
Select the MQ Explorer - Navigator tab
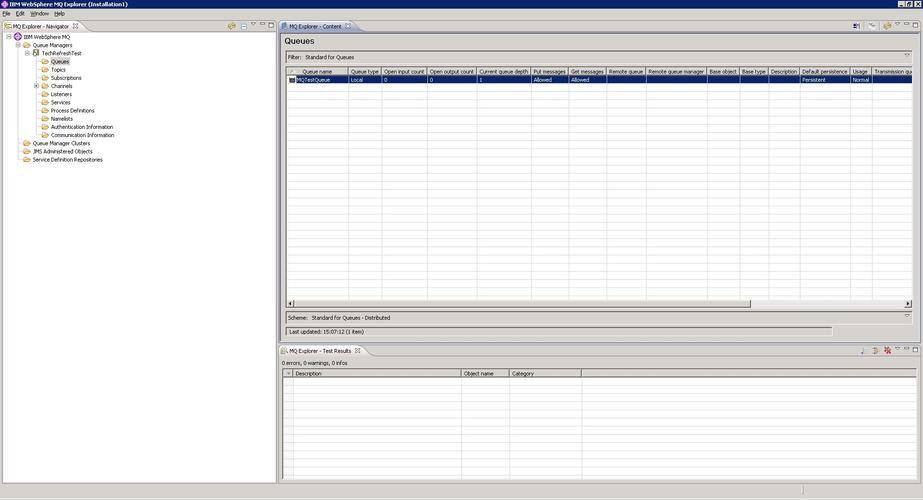(x=40, y=27)
